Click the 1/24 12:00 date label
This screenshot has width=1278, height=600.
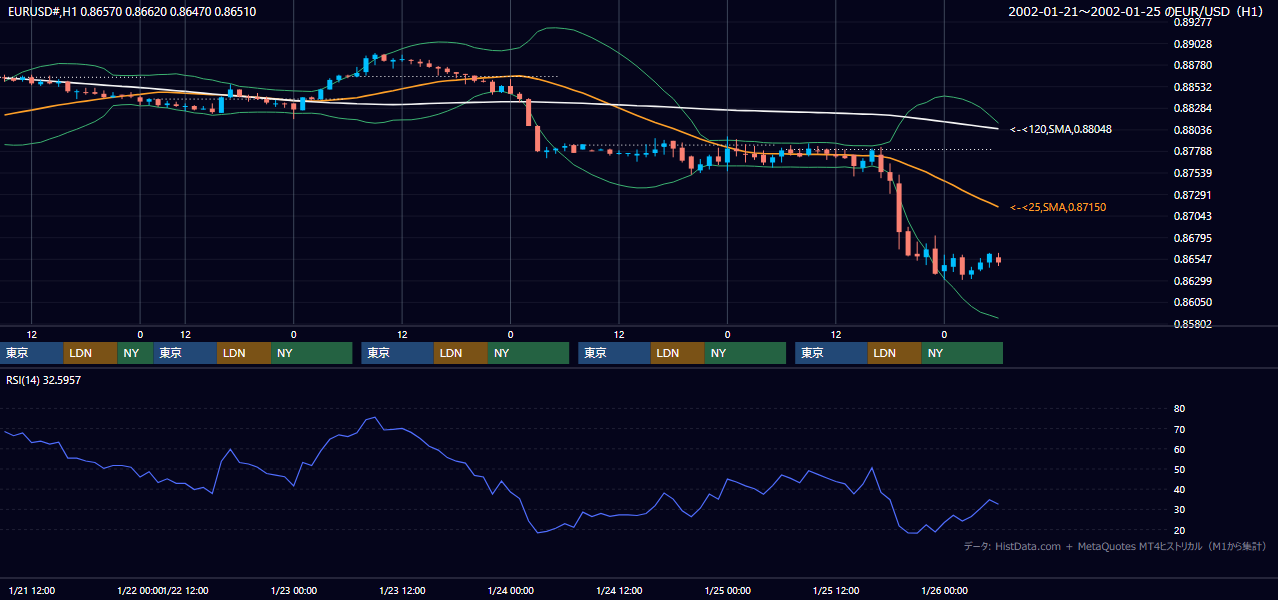coord(619,591)
